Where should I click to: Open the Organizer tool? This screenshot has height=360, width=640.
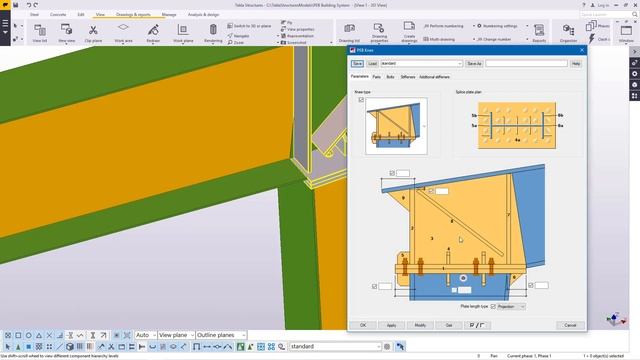click(x=568, y=33)
